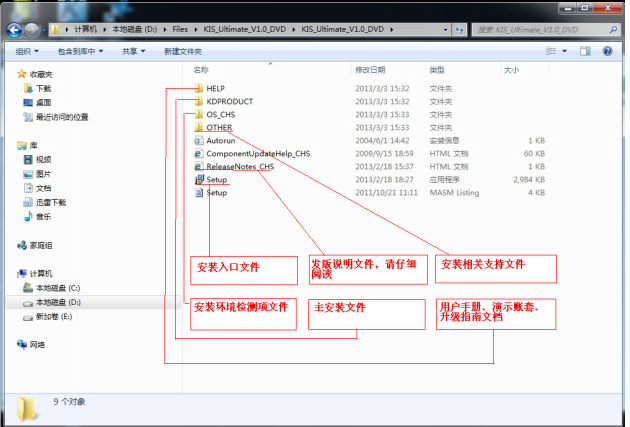Sort by the 大小 column header
Viewport: 630px width, 427px height.
(x=511, y=70)
